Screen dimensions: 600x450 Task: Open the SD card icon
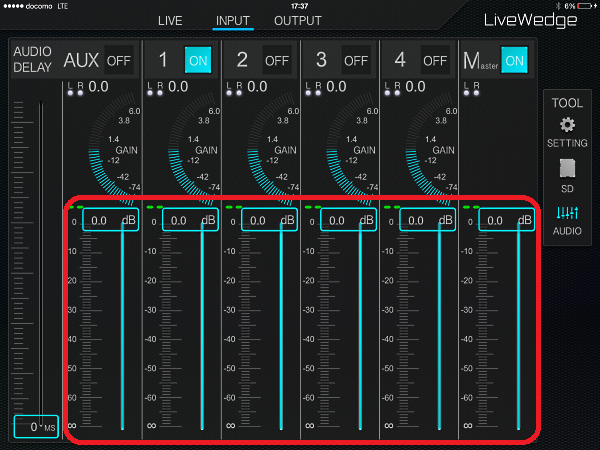[x=567, y=167]
